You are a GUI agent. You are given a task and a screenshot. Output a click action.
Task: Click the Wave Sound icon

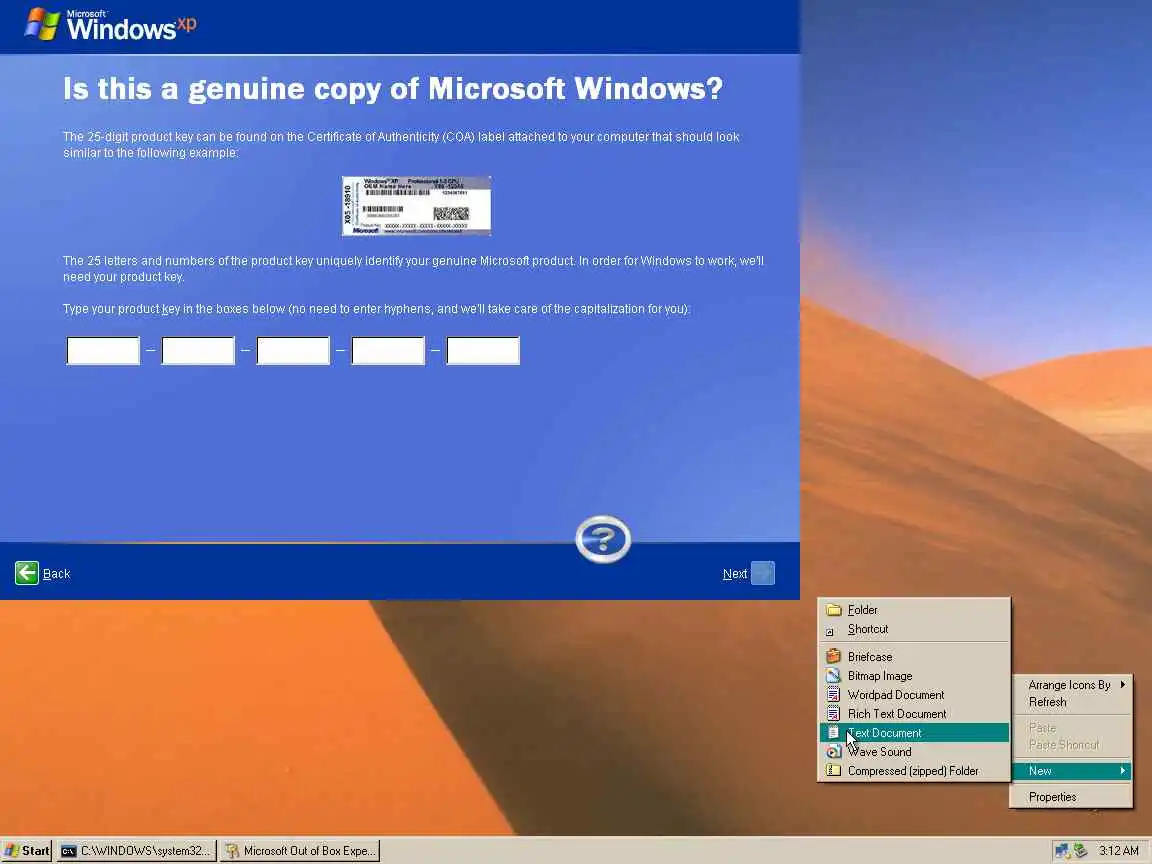(x=833, y=752)
